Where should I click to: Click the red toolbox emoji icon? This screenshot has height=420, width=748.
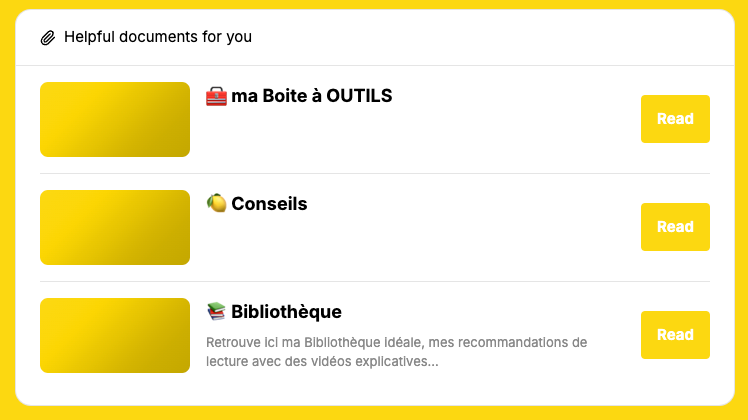pyautogui.click(x=216, y=96)
